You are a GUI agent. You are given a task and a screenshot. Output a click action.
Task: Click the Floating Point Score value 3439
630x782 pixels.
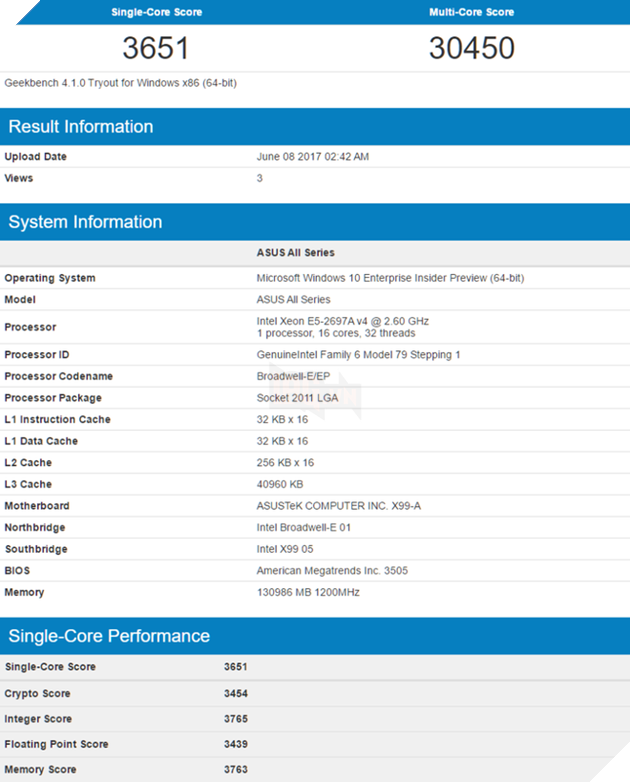(x=235, y=744)
